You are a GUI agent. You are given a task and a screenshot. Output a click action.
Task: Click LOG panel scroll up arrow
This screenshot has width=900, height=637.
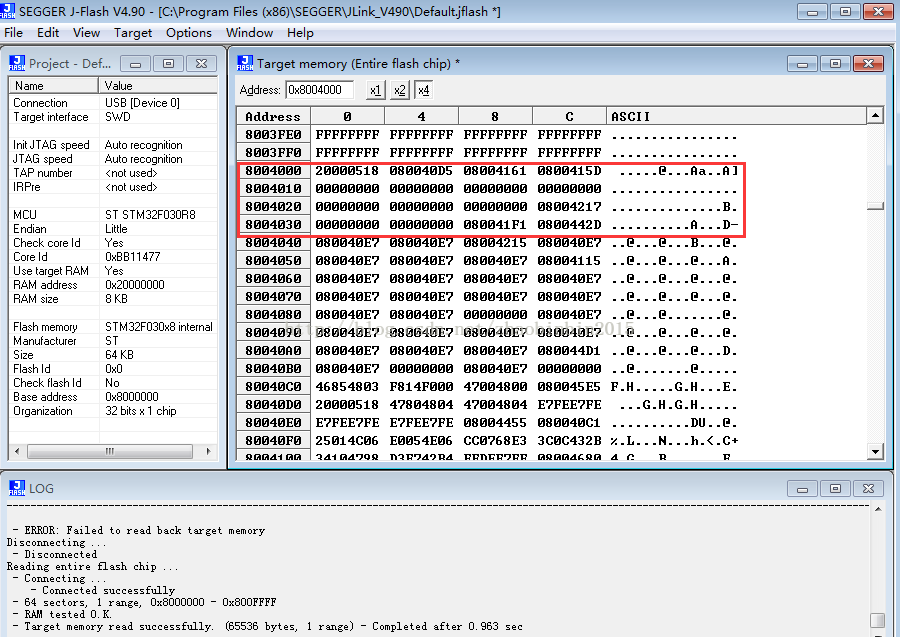pos(878,509)
